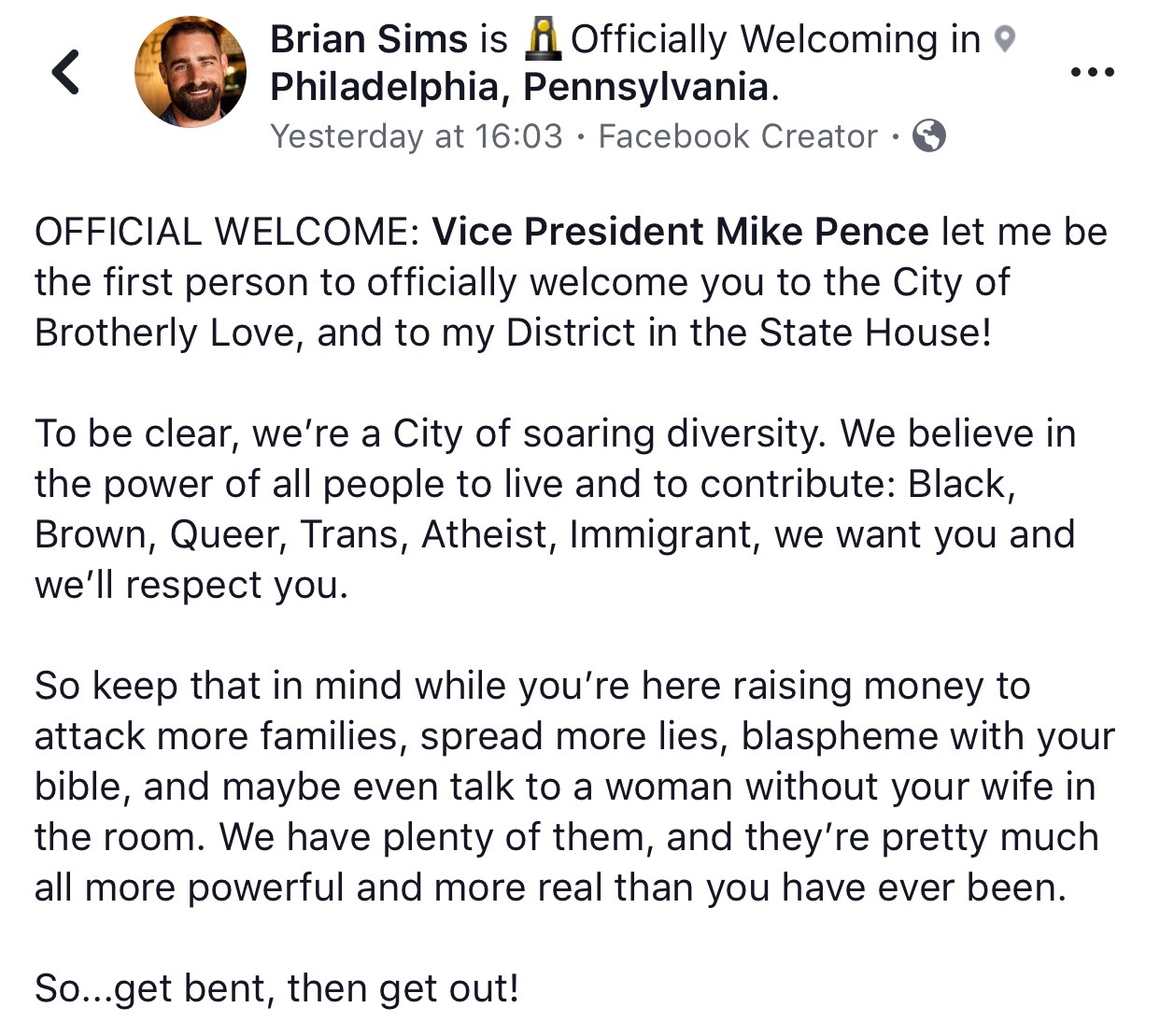
Task: Open the Brian Sims profile name link
Action: pyautogui.click(x=368, y=39)
